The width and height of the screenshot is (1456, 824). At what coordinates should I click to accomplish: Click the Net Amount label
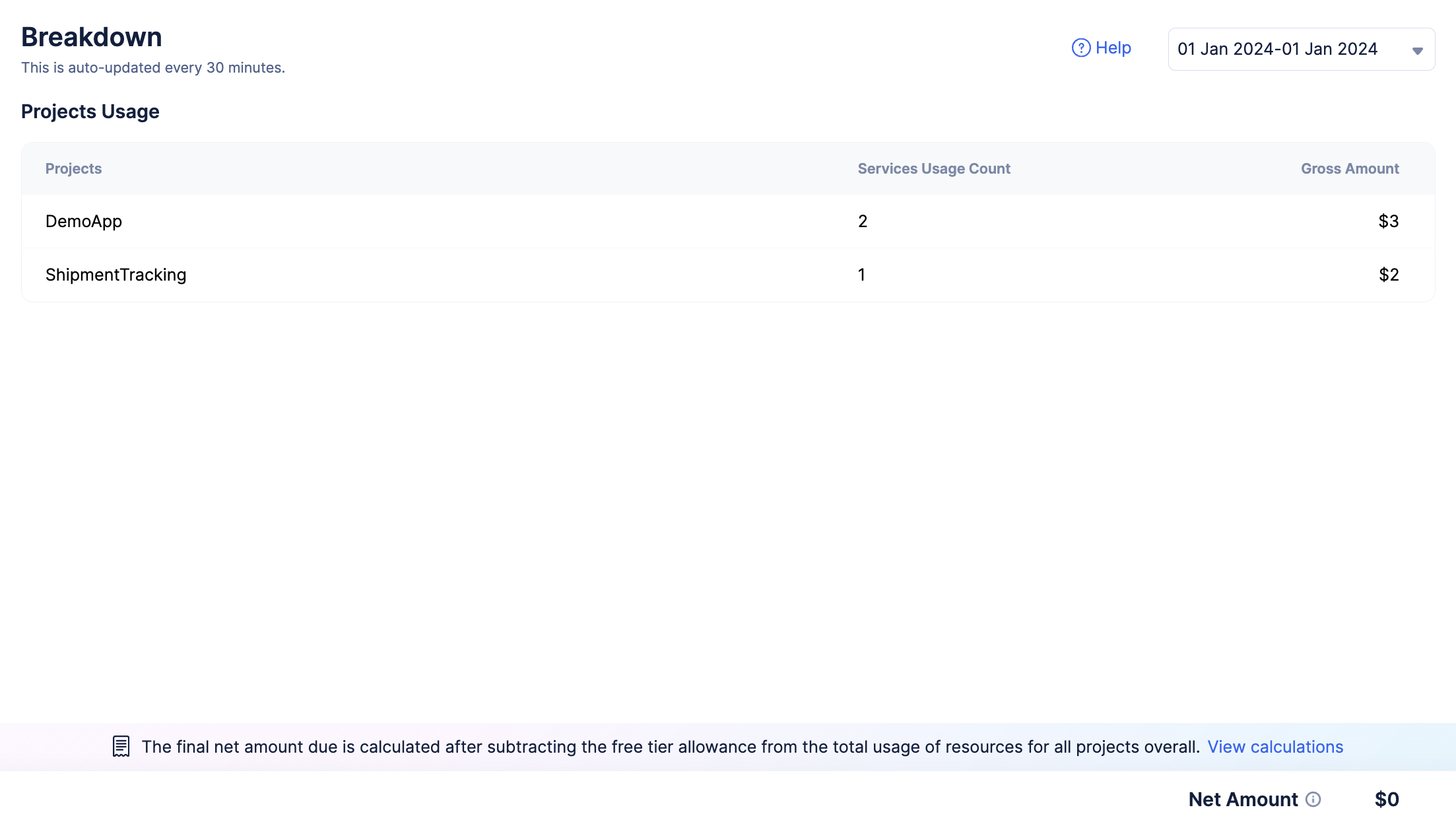pos(1243,800)
